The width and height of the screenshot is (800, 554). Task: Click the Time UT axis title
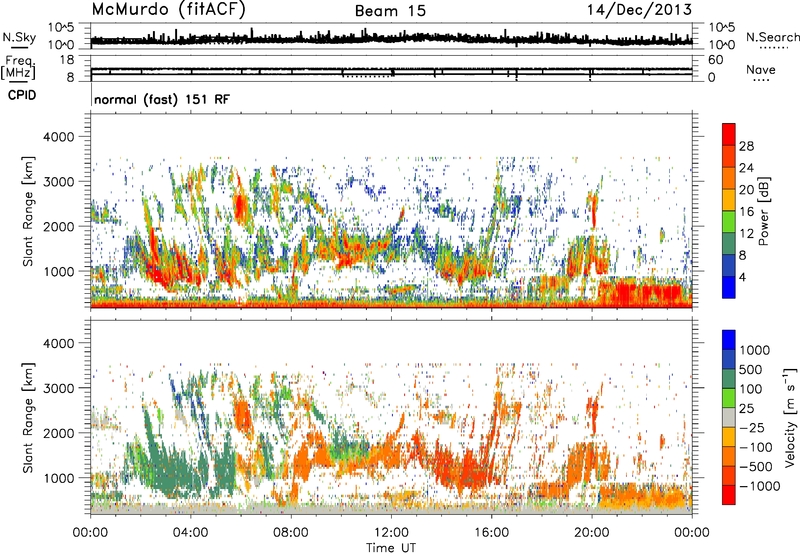[x=391, y=548]
